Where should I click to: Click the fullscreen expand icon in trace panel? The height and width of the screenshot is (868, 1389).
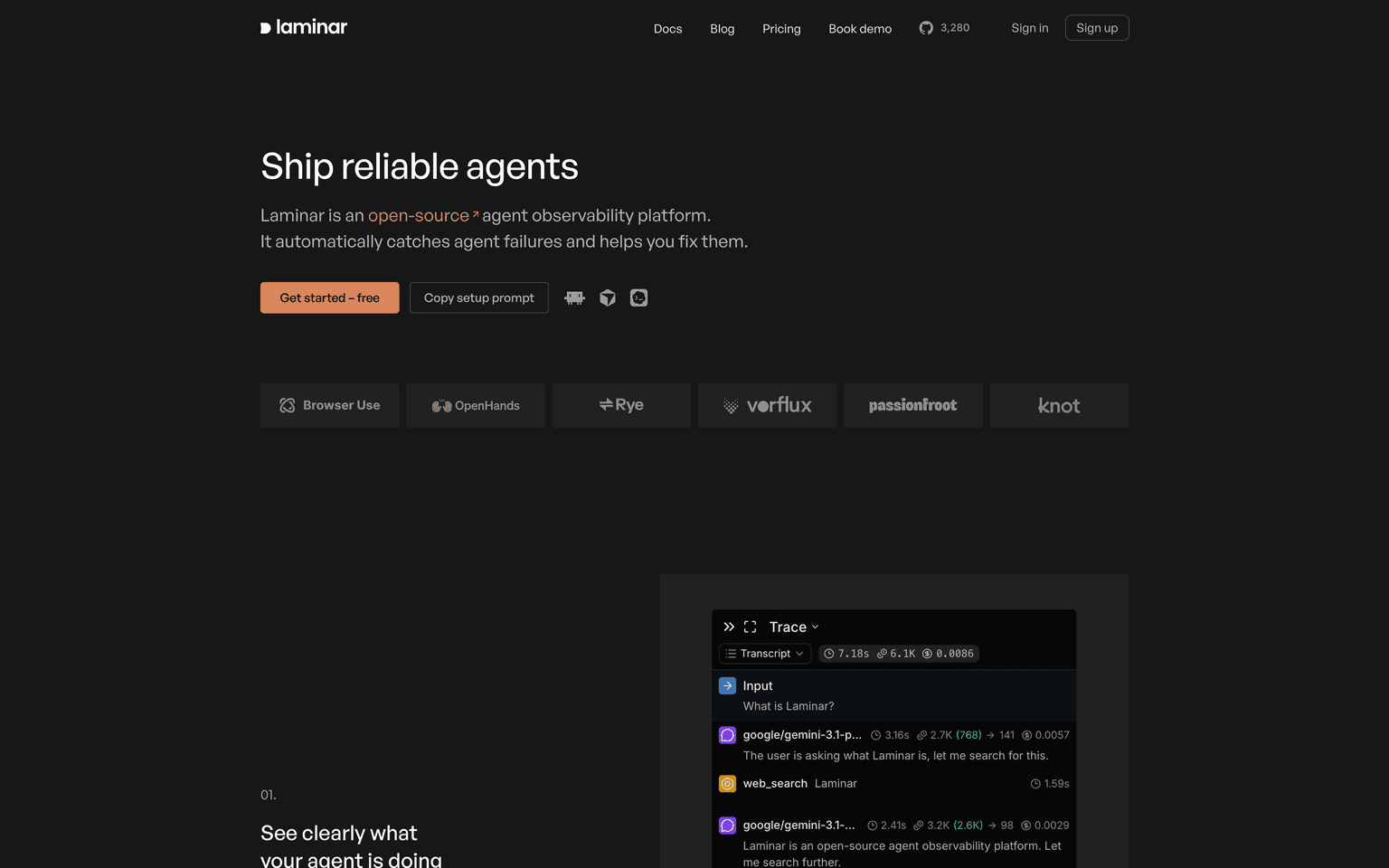(x=750, y=627)
